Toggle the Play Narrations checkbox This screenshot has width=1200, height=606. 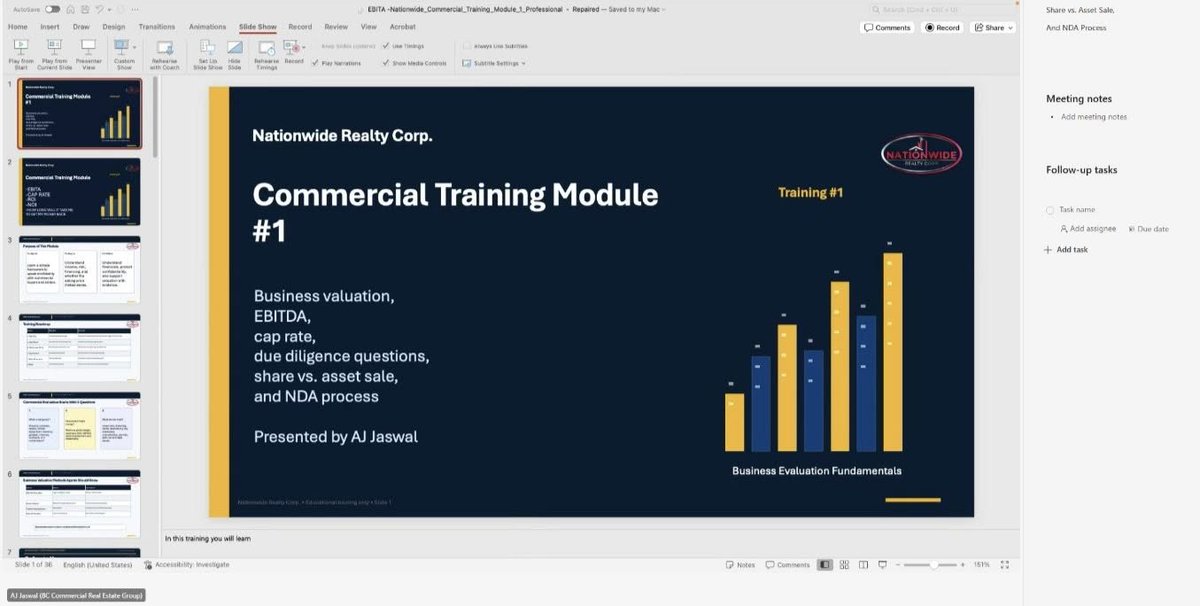[x=316, y=63]
